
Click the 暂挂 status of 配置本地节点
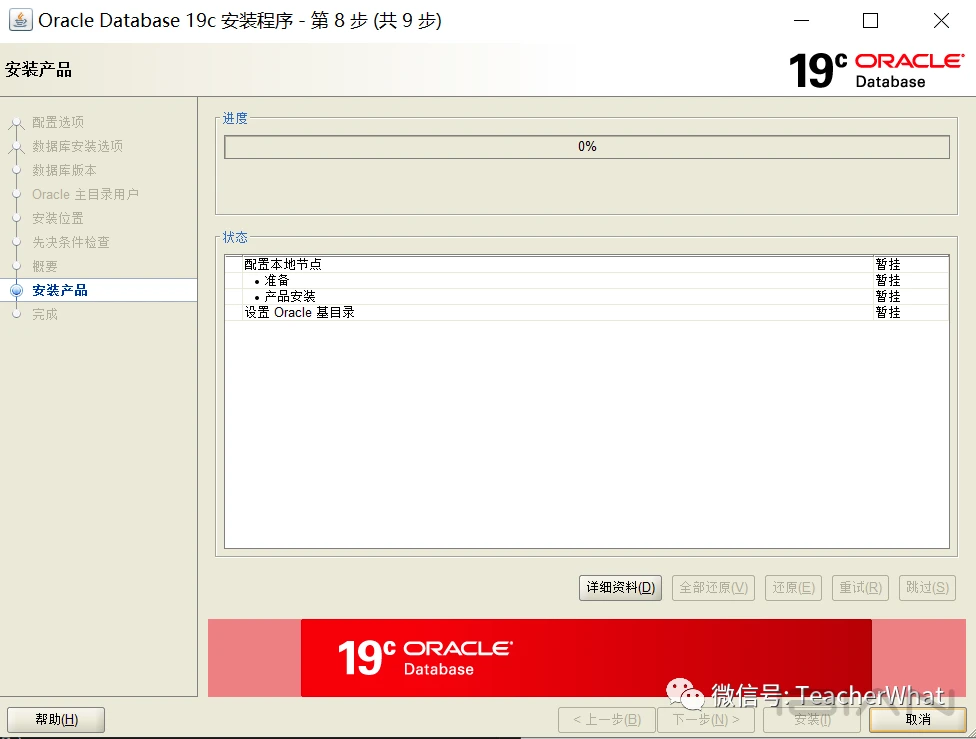888,264
